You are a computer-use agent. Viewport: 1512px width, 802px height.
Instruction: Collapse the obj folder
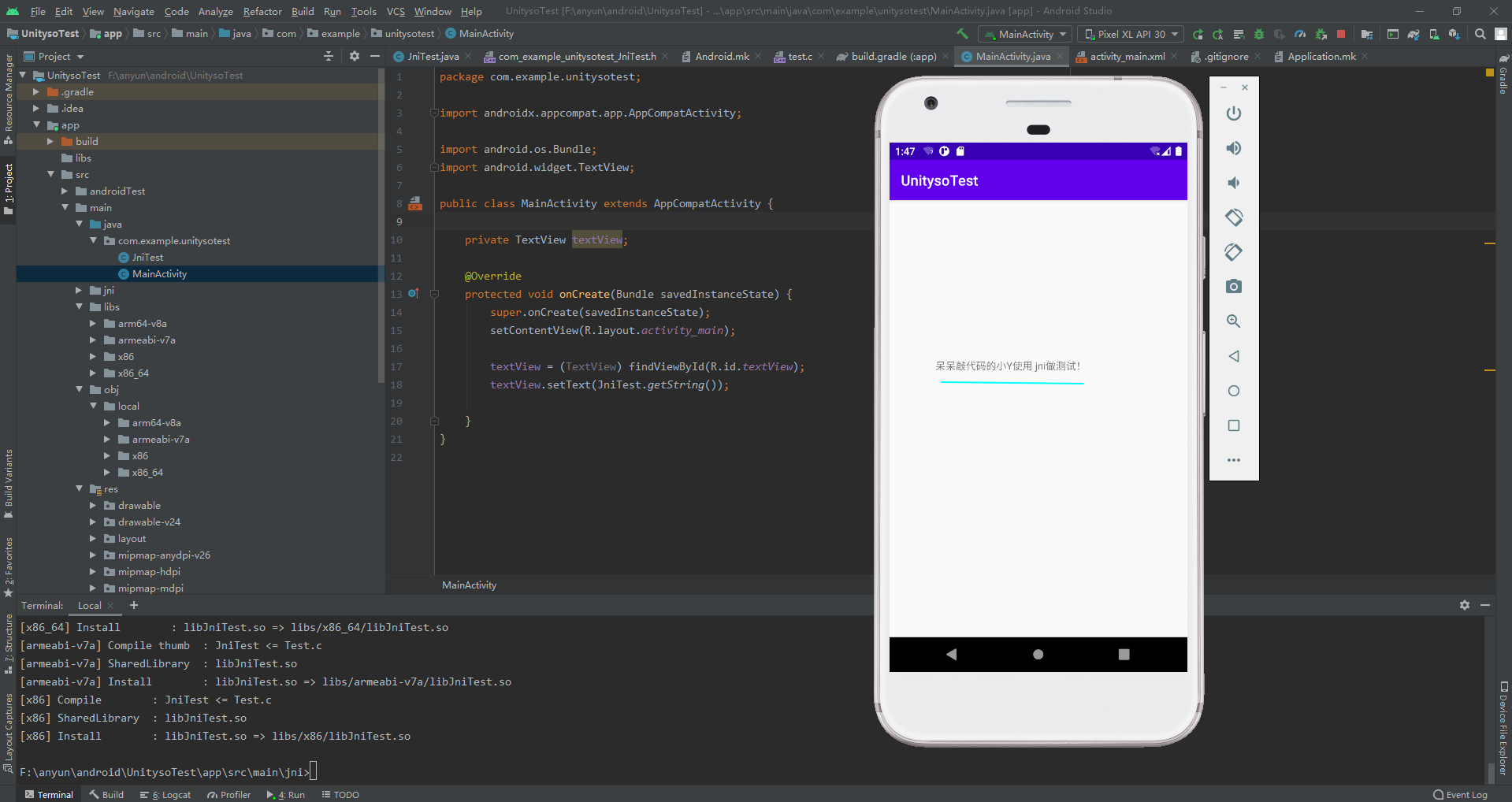[79, 390]
